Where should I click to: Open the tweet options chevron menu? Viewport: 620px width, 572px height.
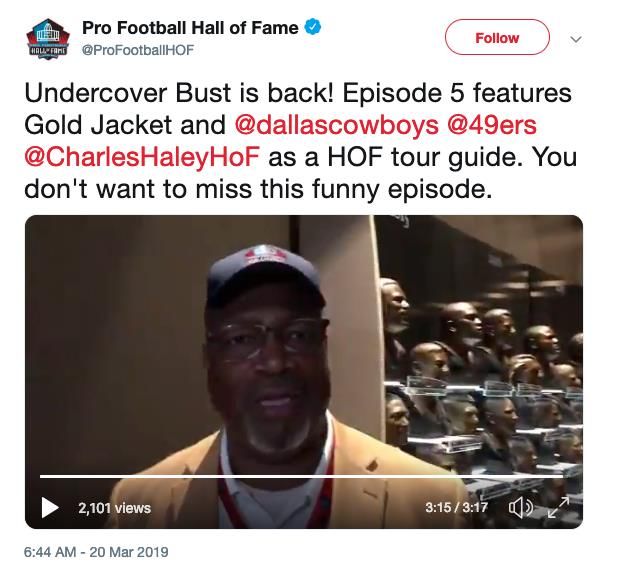pyautogui.click(x=576, y=39)
